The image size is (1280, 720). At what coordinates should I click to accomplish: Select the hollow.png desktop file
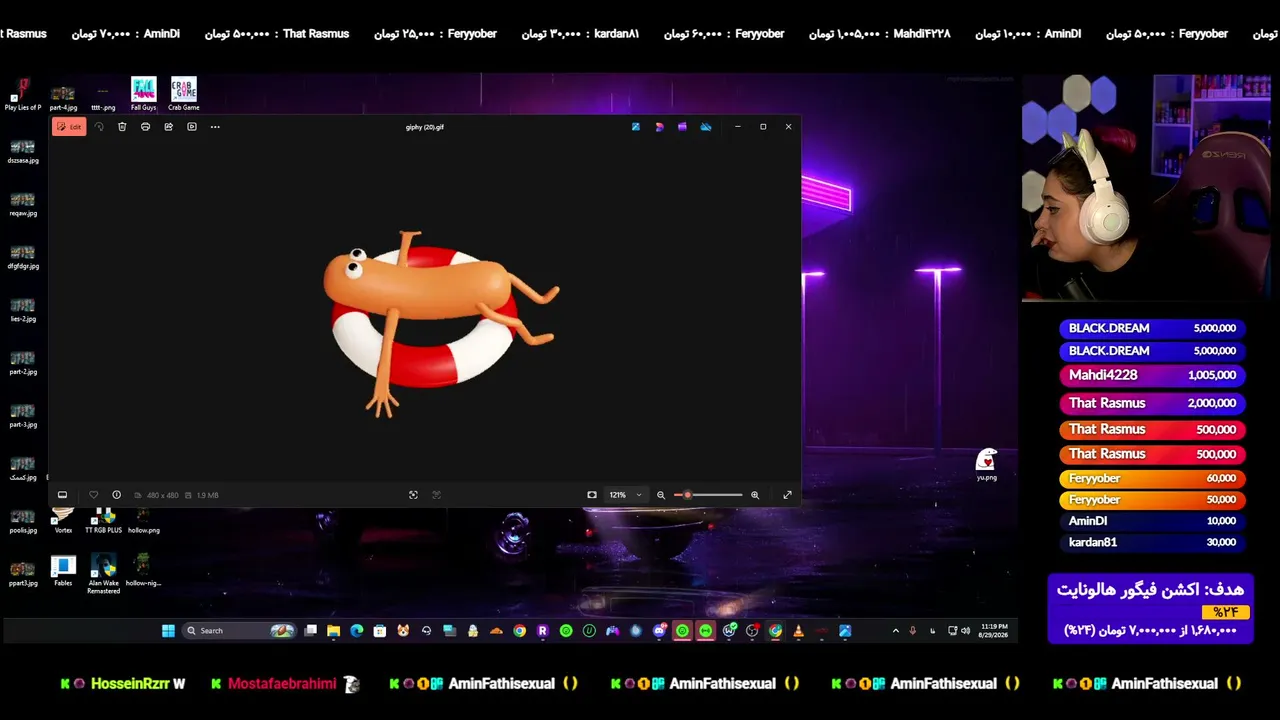coord(143,521)
